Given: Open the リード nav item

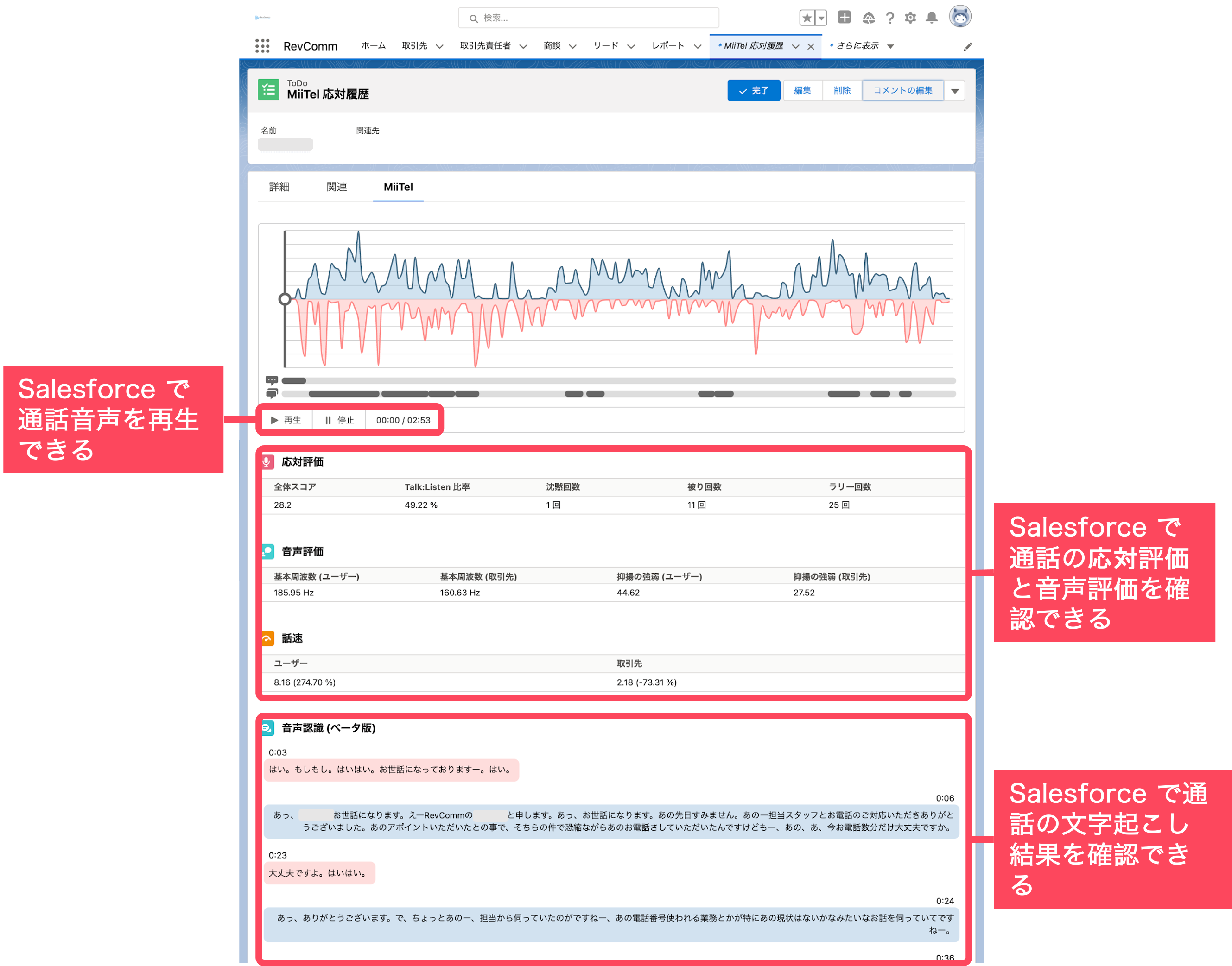Looking at the screenshot, I should click(x=606, y=46).
